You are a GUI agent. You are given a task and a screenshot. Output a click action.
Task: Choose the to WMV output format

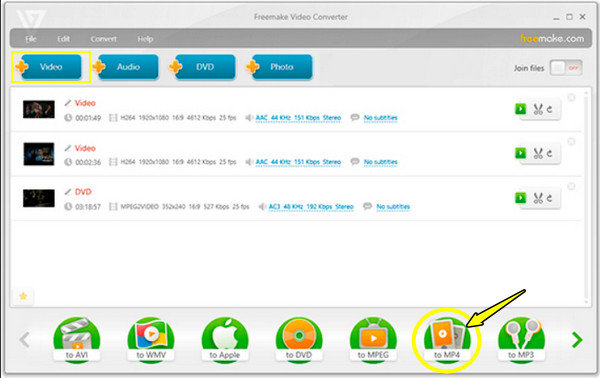[151, 339]
